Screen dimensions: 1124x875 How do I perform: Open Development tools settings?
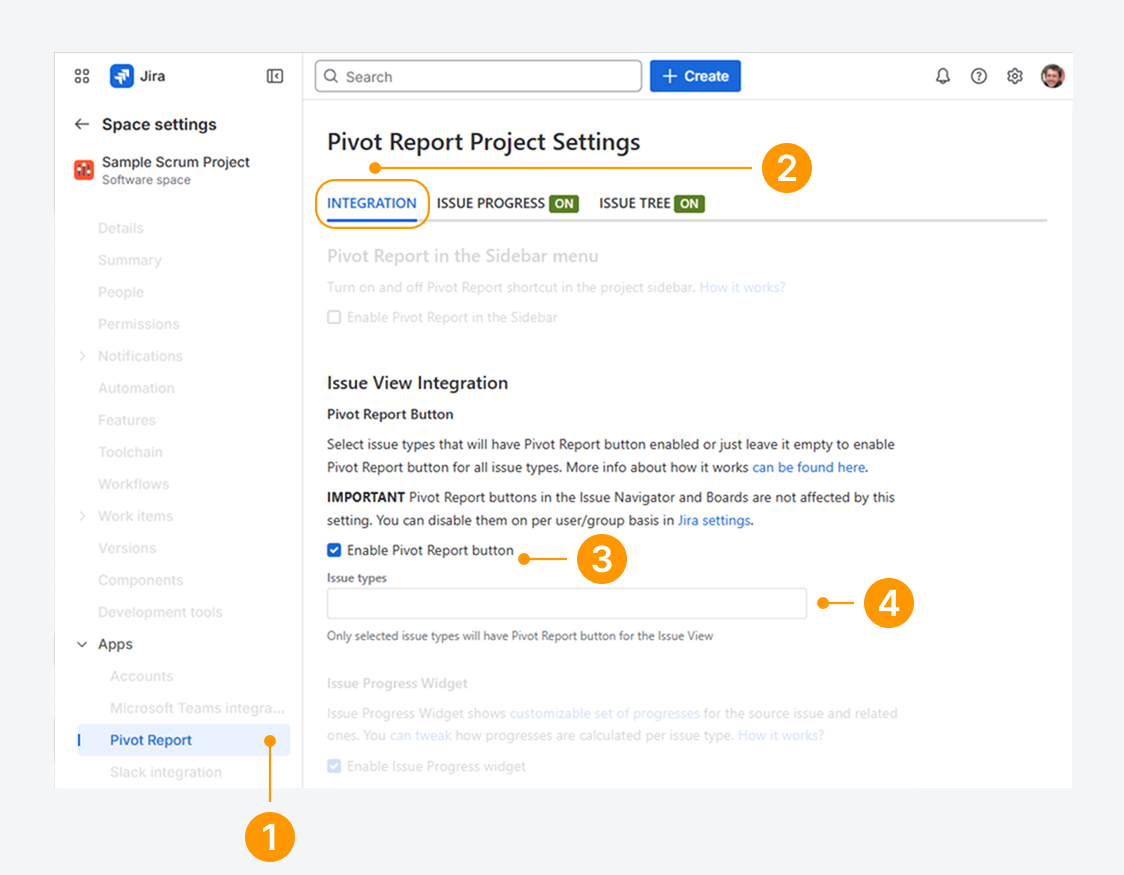click(x=160, y=612)
